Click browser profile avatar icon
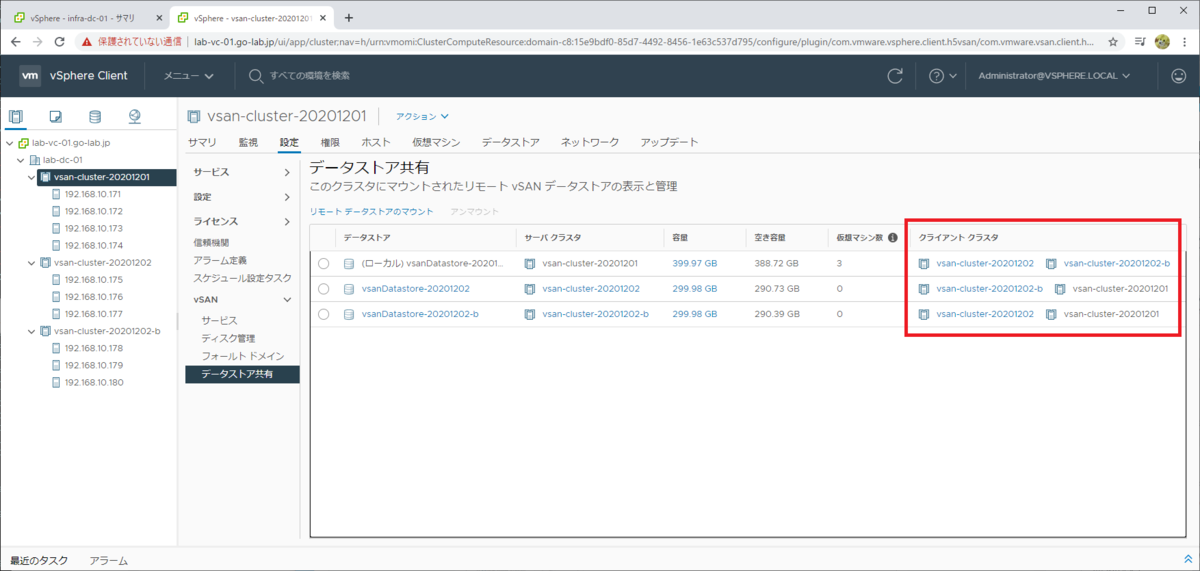1200x571 pixels. [x=1162, y=41]
